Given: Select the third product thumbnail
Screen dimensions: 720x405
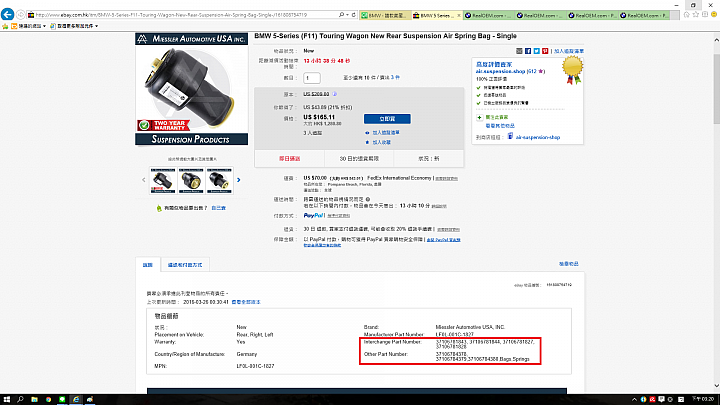Looking at the screenshot, I should click(219, 180).
